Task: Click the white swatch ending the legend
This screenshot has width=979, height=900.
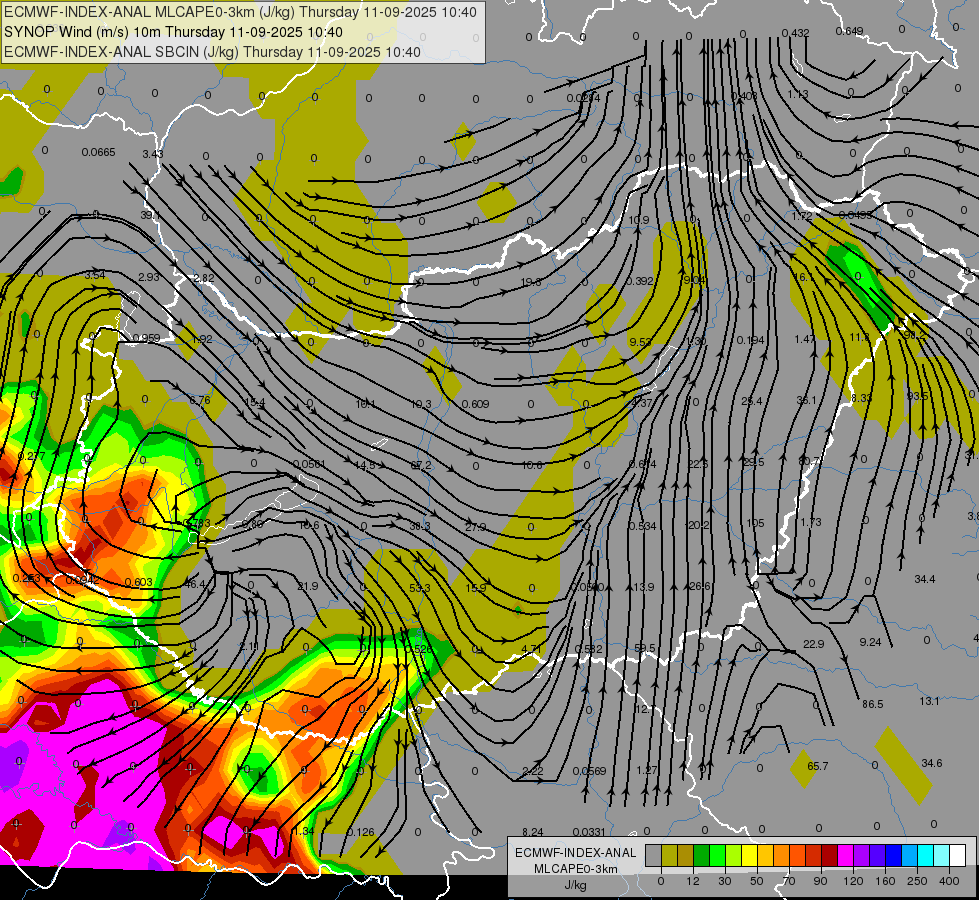Action: tap(958, 855)
